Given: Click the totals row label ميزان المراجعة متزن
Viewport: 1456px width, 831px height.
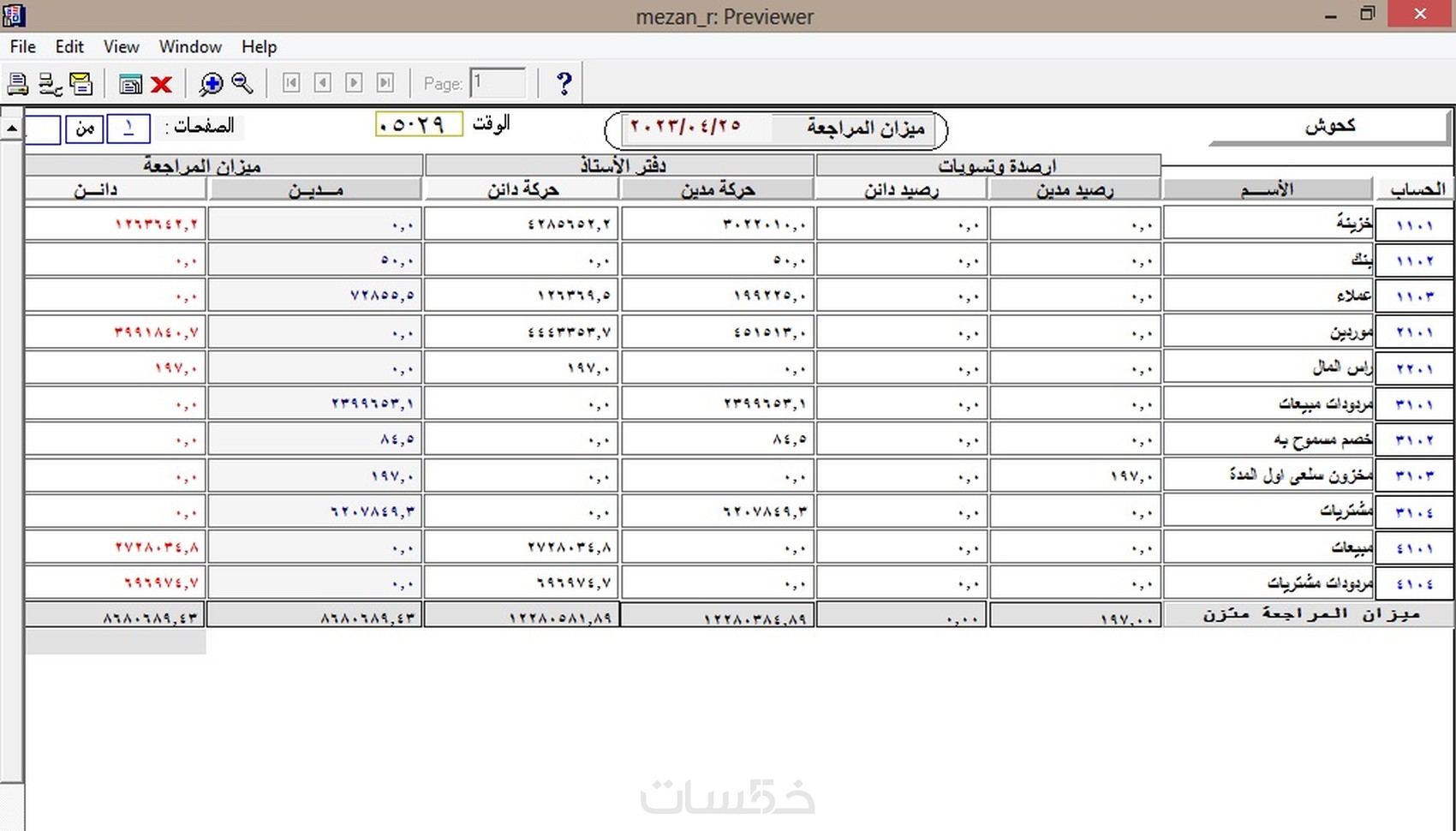Looking at the screenshot, I should click(x=1311, y=614).
